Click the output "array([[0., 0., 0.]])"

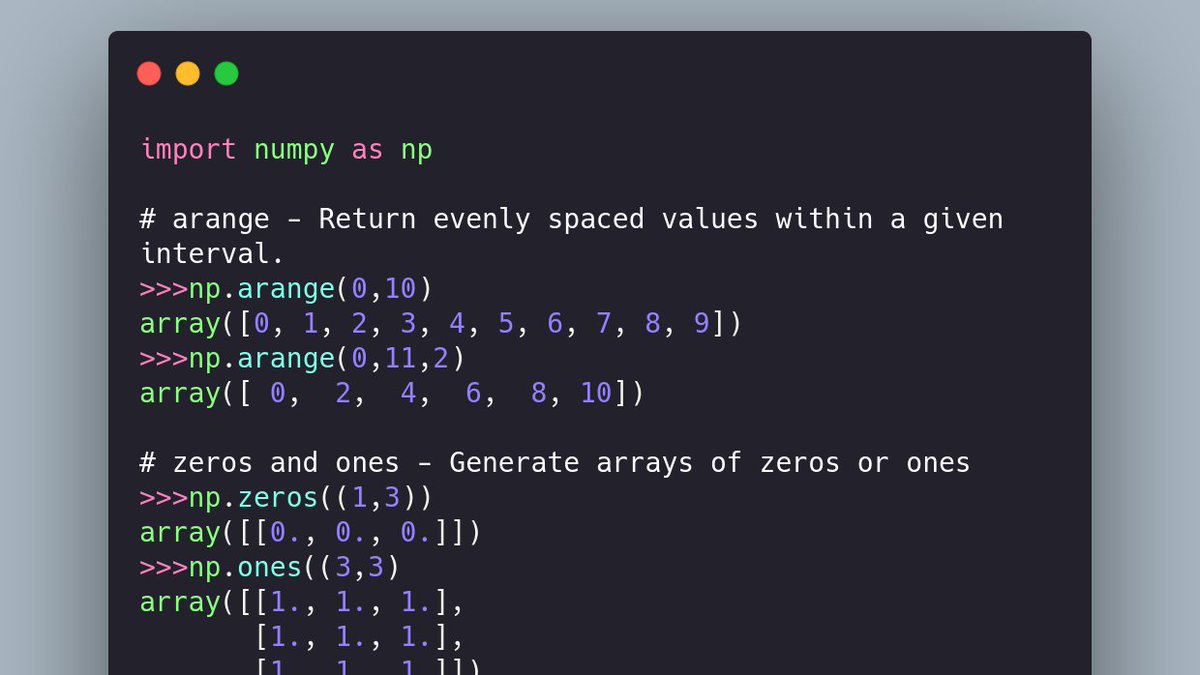[x=311, y=532]
